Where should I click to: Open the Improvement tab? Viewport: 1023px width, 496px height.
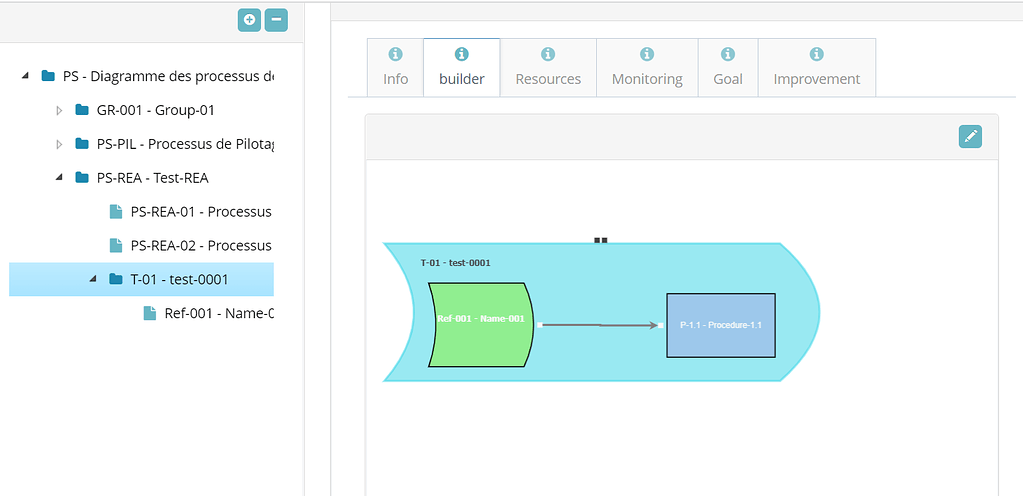click(816, 68)
